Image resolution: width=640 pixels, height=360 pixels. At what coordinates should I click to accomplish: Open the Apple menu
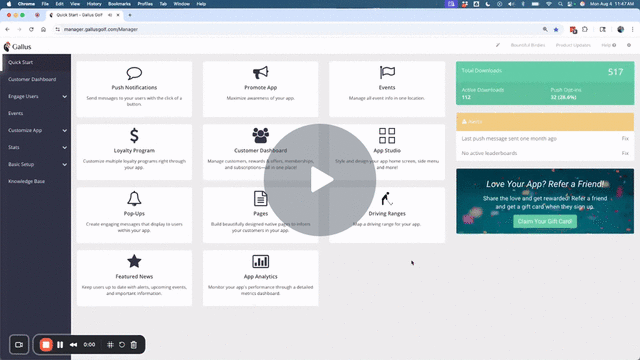pyautogui.click(x=9, y=4)
